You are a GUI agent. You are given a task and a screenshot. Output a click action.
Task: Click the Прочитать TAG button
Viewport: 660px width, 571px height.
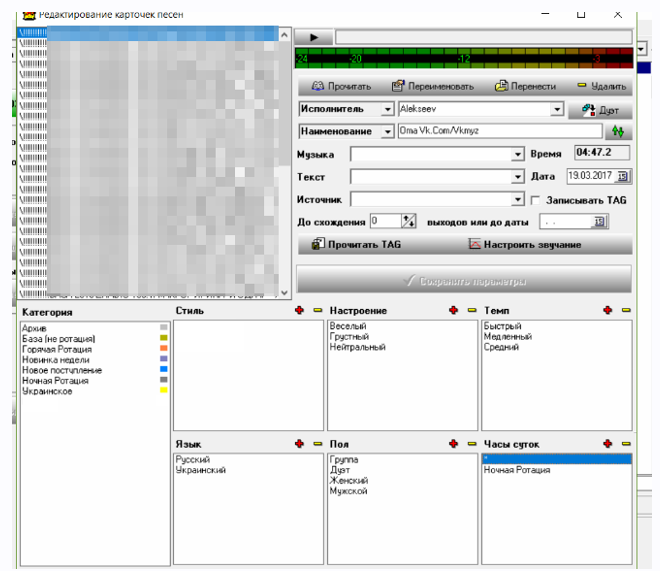pos(356,244)
